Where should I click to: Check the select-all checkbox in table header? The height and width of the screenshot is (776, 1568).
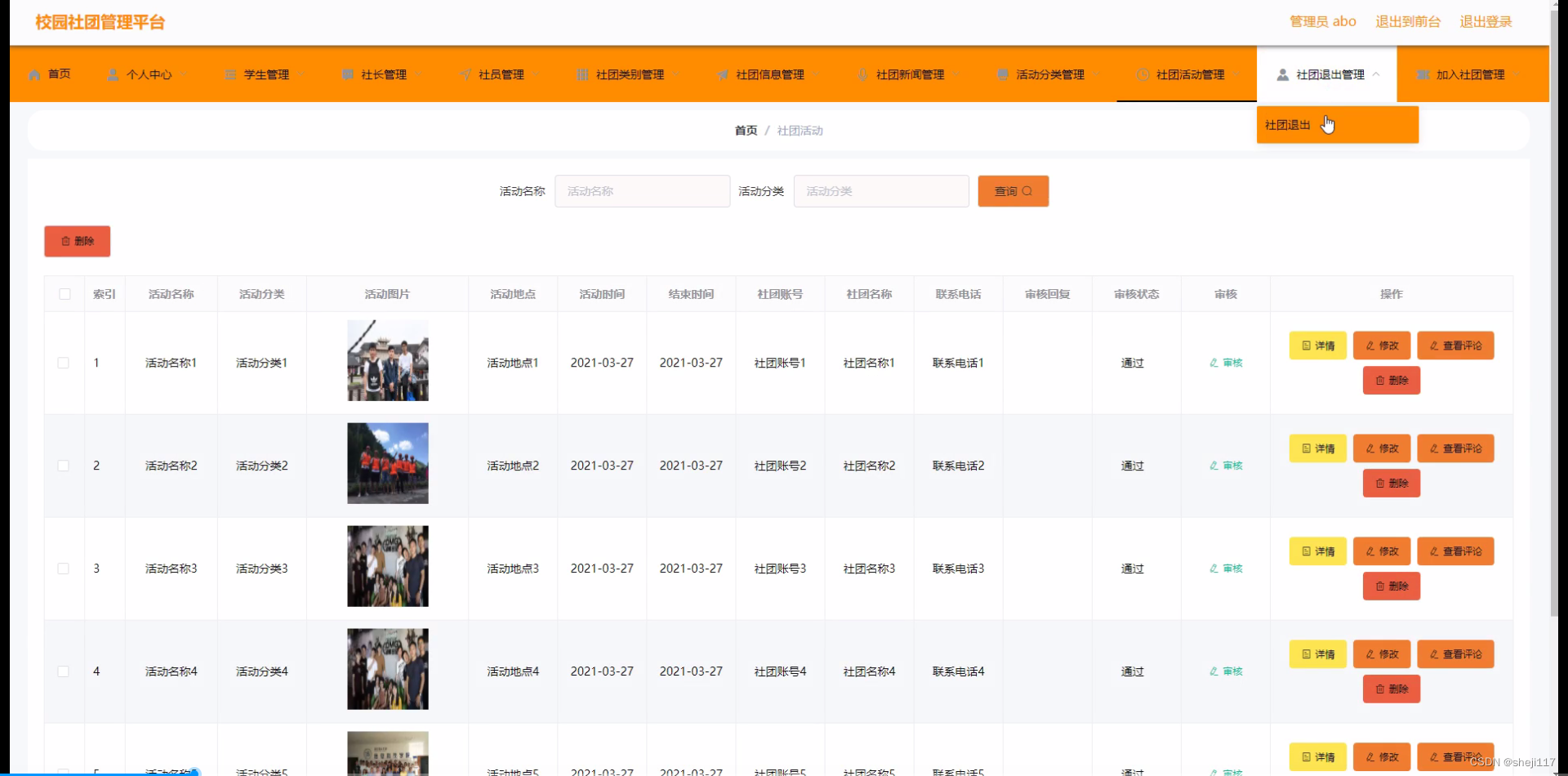point(65,294)
